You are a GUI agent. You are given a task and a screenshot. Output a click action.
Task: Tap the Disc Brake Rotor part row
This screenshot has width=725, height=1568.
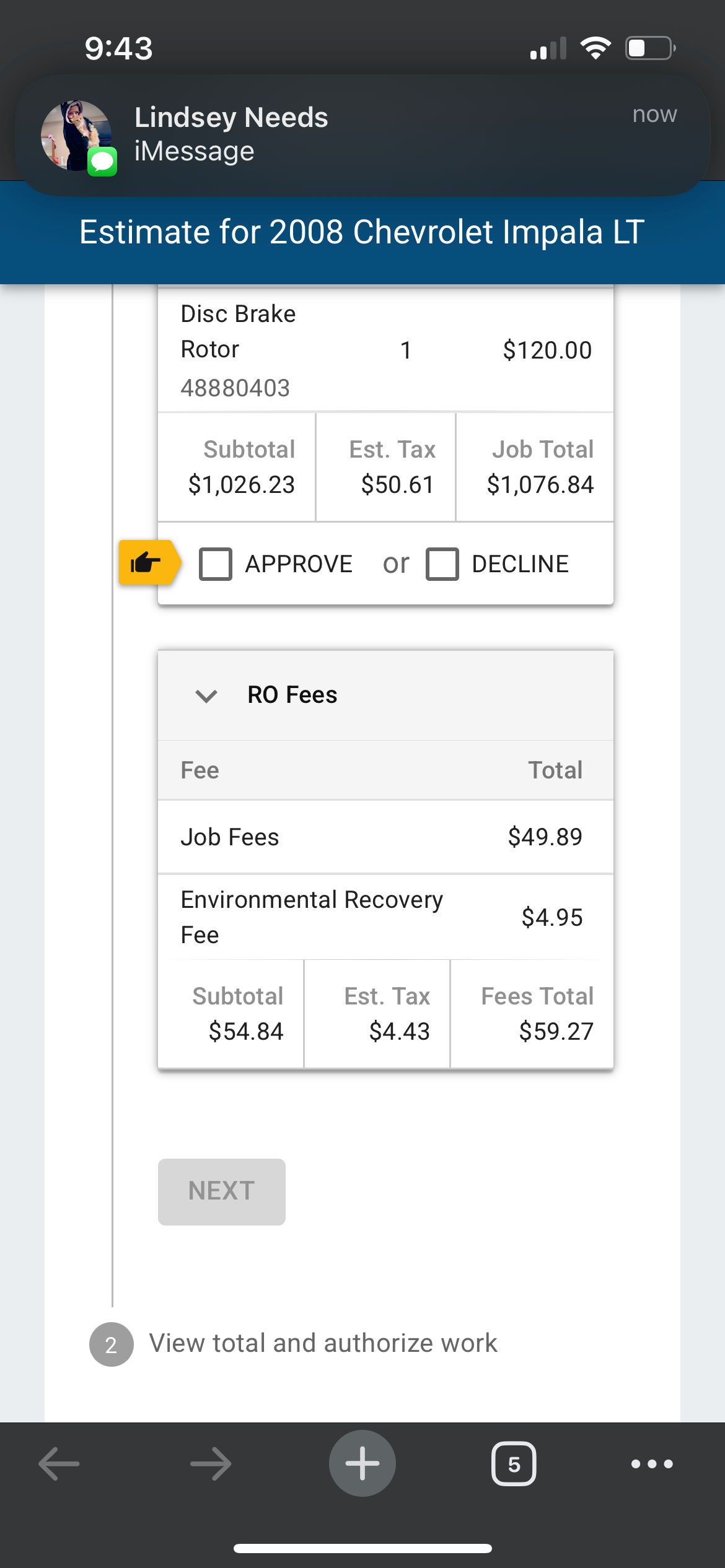tap(385, 350)
